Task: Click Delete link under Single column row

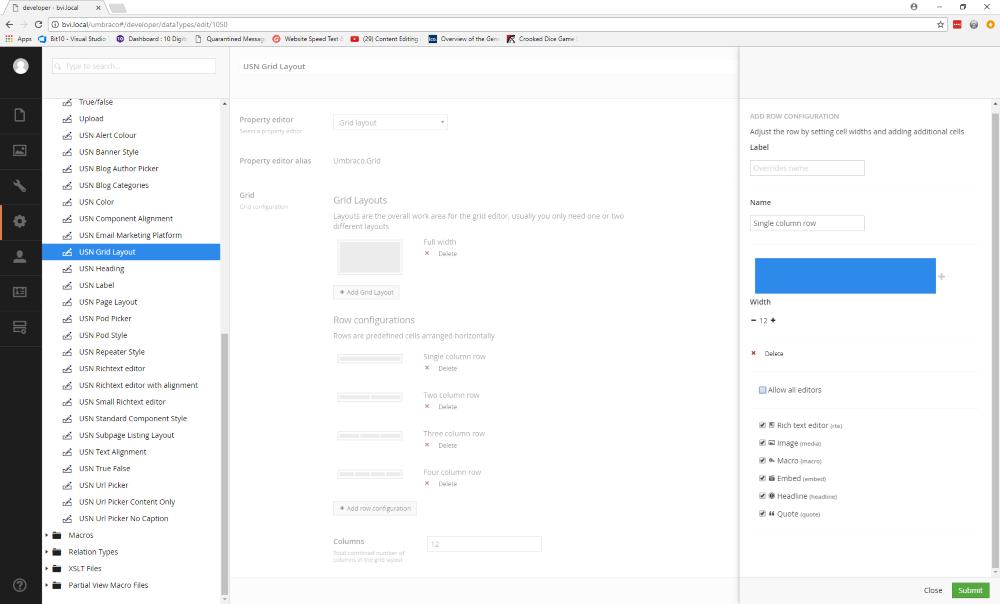Action: [x=448, y=369]
